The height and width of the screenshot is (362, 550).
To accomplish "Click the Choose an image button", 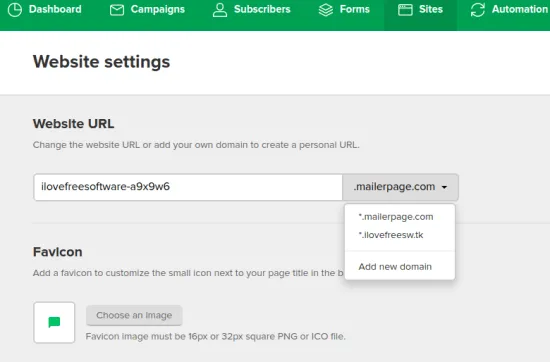I will pos(134,315).
